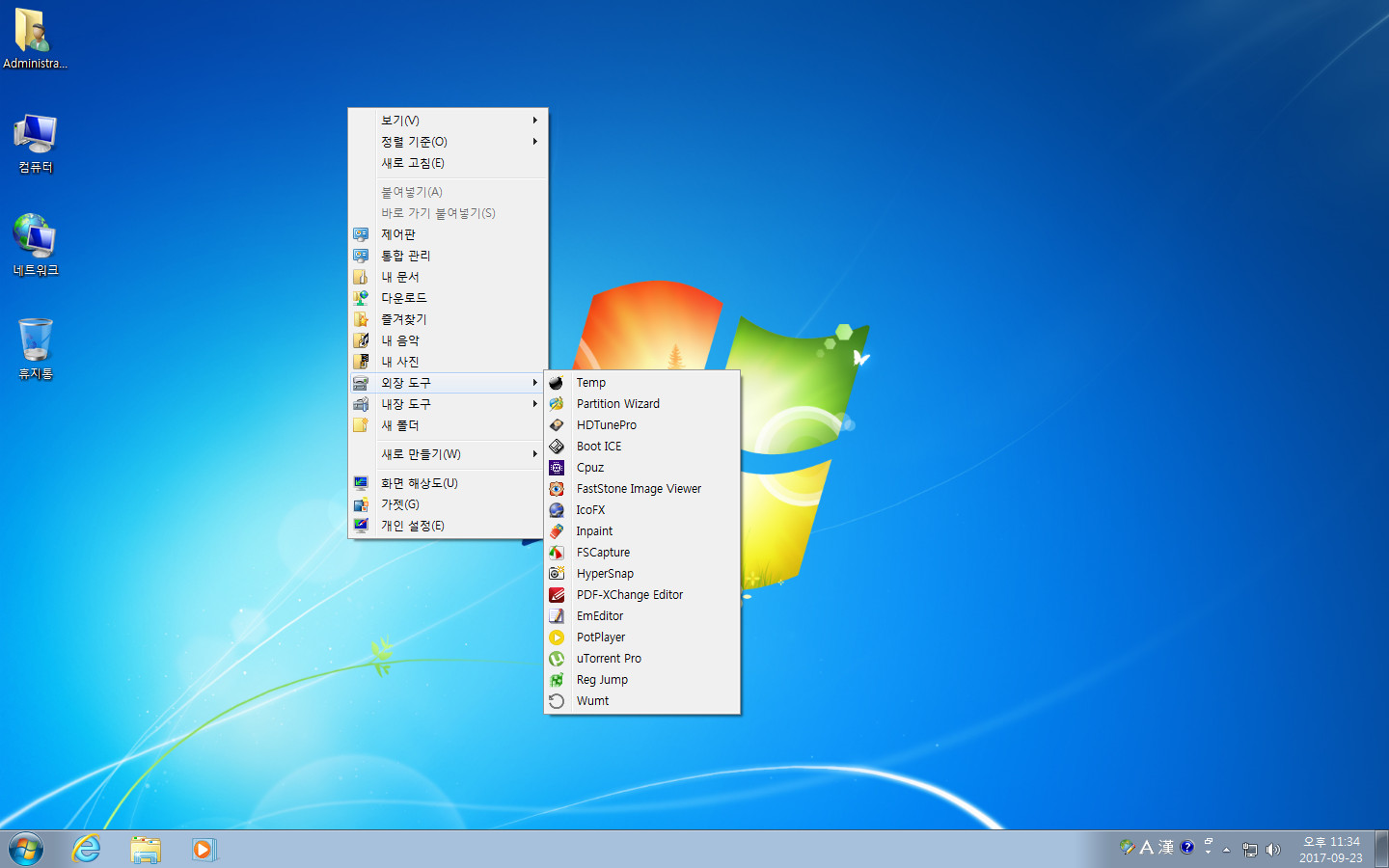Click the 통합 관리 icon
Viewport: 1389px width, 868px height.
pos(361,256)
